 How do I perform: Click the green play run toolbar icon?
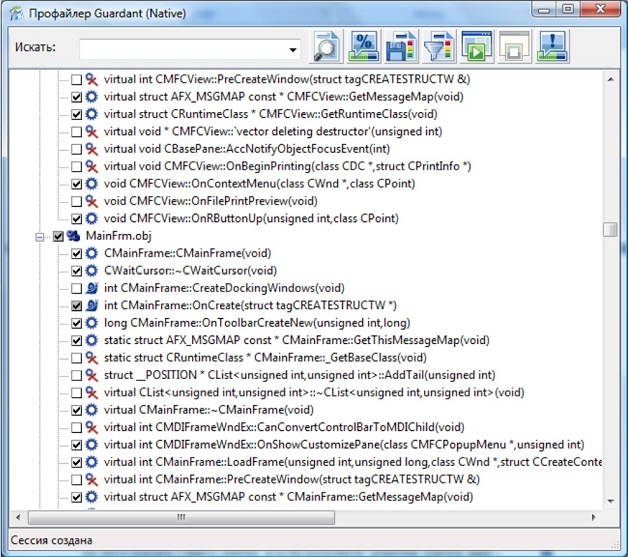(x=478, y=47)
